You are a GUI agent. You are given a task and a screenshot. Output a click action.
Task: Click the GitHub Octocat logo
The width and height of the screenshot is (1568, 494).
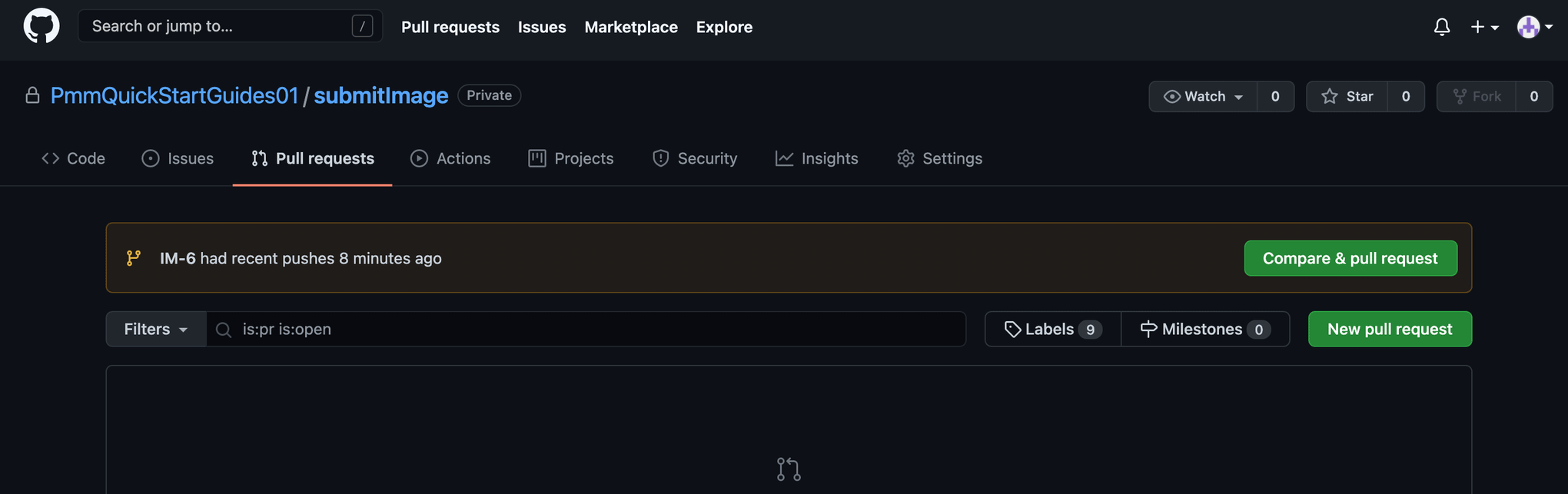[x=42, y=27]
